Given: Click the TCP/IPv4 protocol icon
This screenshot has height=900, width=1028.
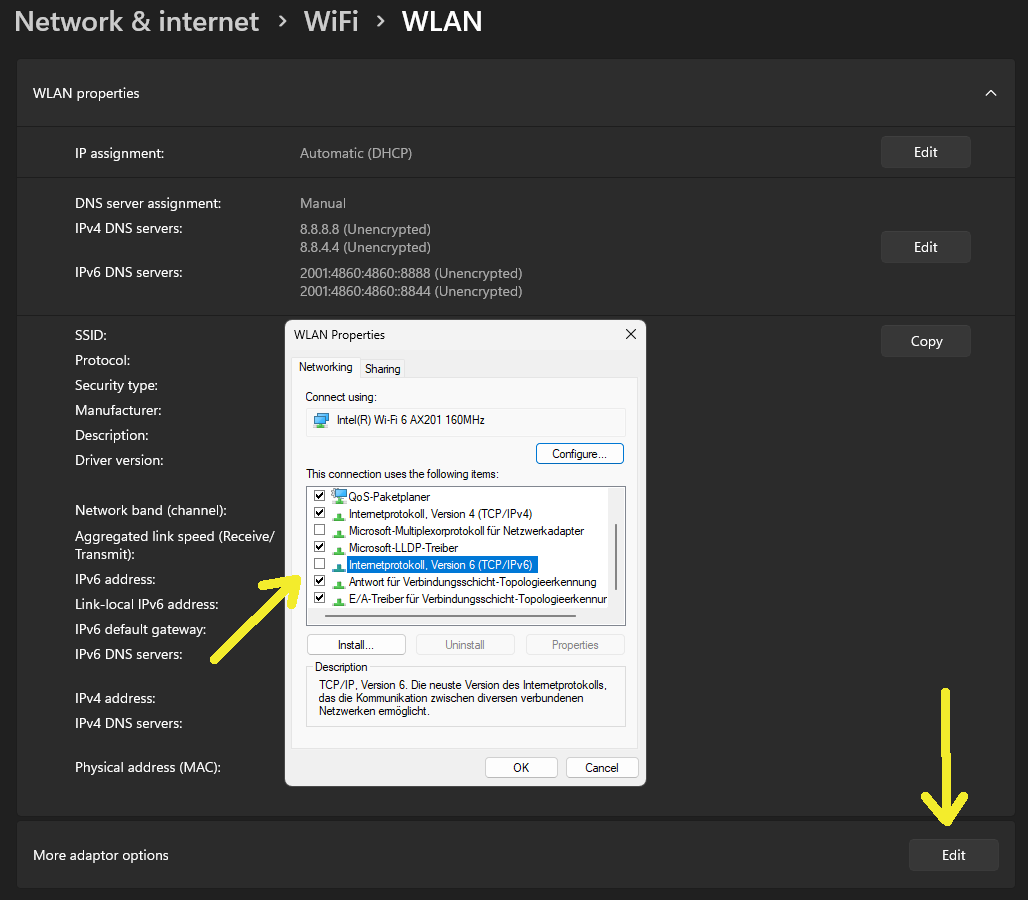Looking at the screenshot, I should tap(339, 515).
